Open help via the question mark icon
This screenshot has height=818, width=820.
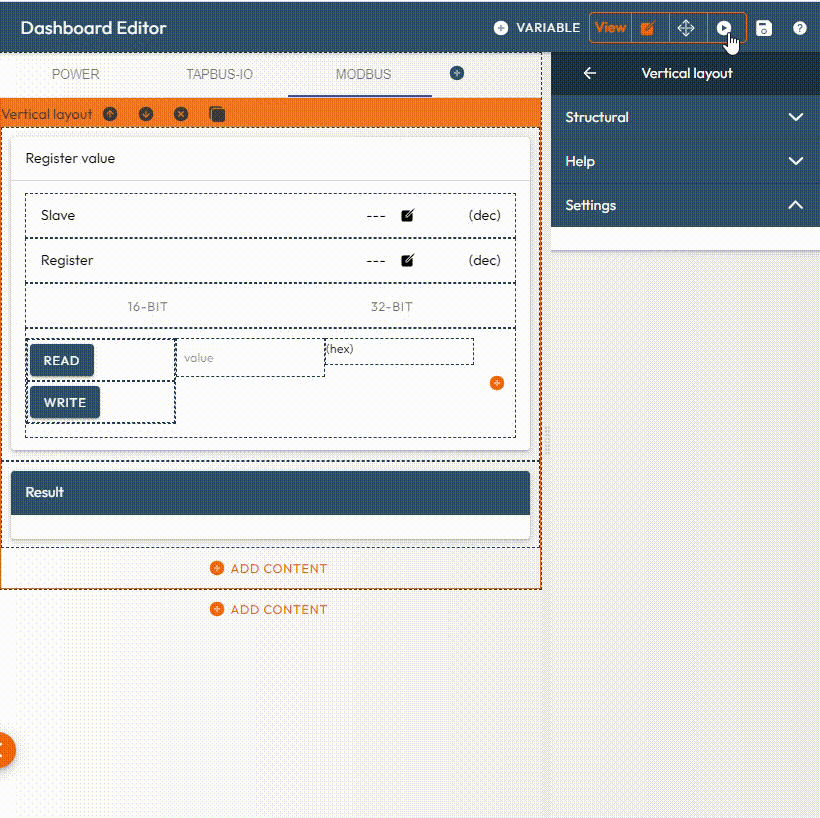[800, 28]
